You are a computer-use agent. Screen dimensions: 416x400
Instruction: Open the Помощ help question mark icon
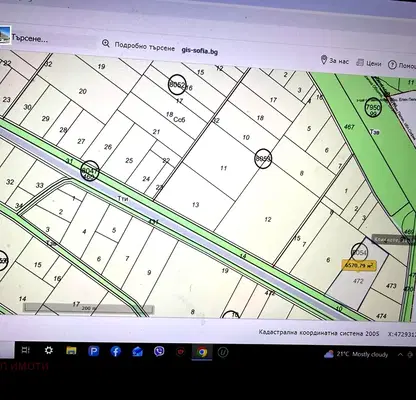tap(392, 65)
